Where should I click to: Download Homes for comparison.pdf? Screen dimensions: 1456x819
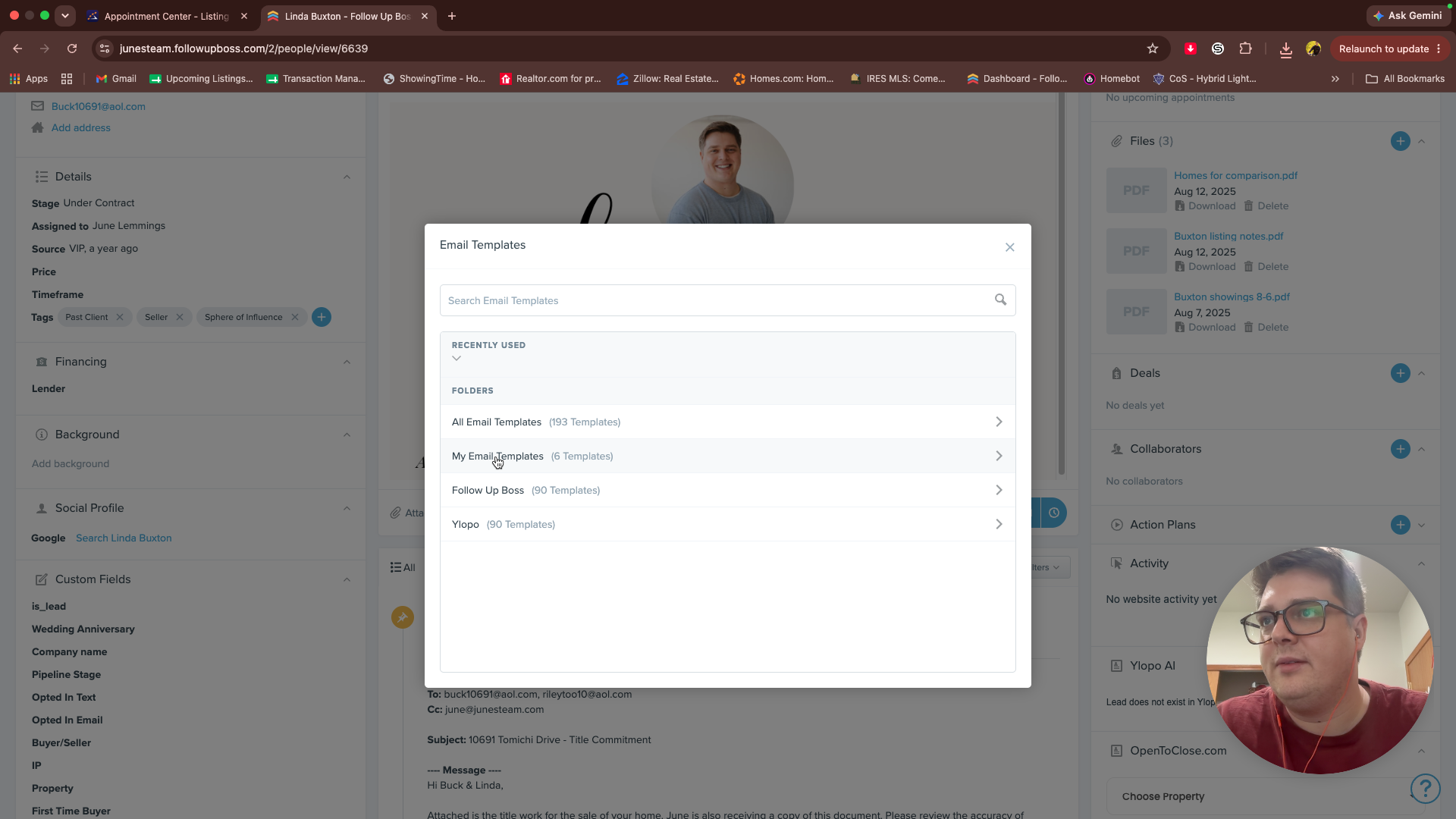[1205, 206]
